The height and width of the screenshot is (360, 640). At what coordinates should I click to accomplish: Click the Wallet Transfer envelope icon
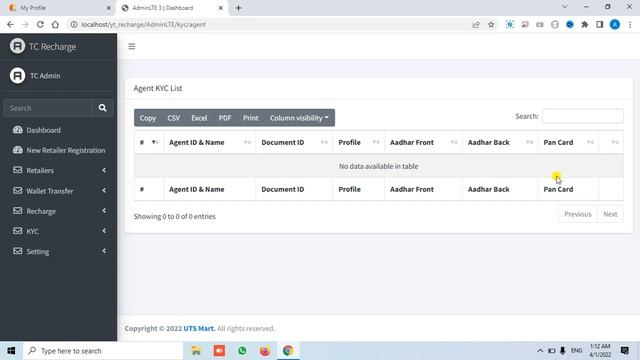point(18,191)
